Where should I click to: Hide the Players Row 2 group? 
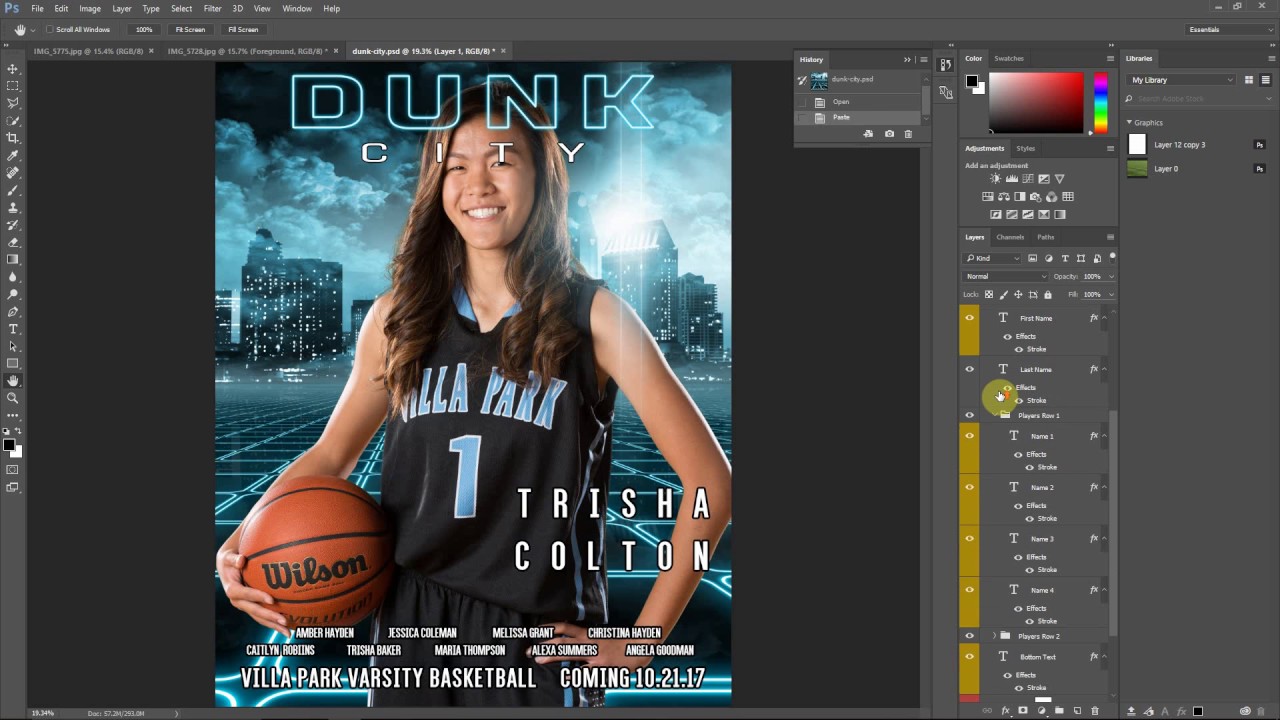[x=969, y=636]
